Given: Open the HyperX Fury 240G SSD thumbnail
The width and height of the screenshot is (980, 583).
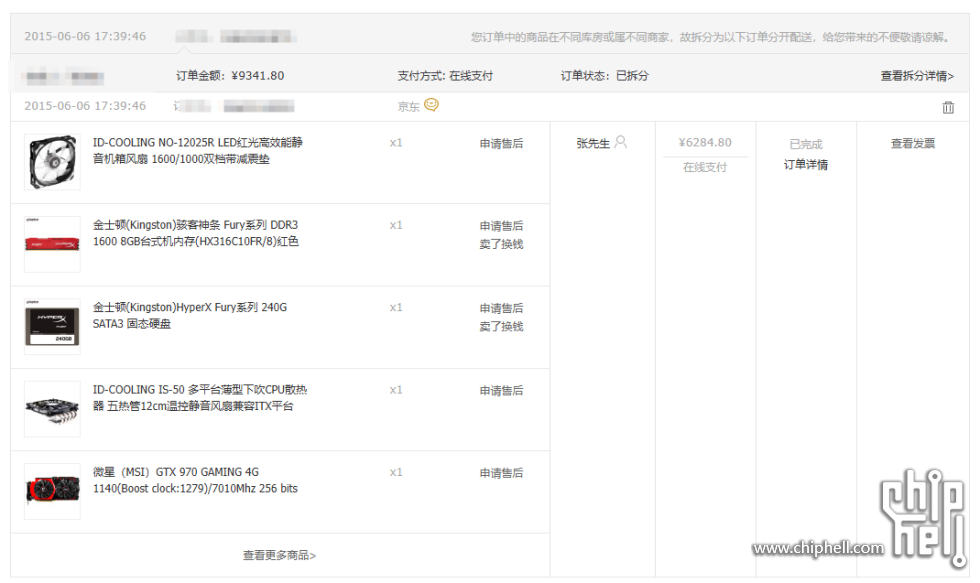Looking at the screenshot, I should tap(52, 327).
